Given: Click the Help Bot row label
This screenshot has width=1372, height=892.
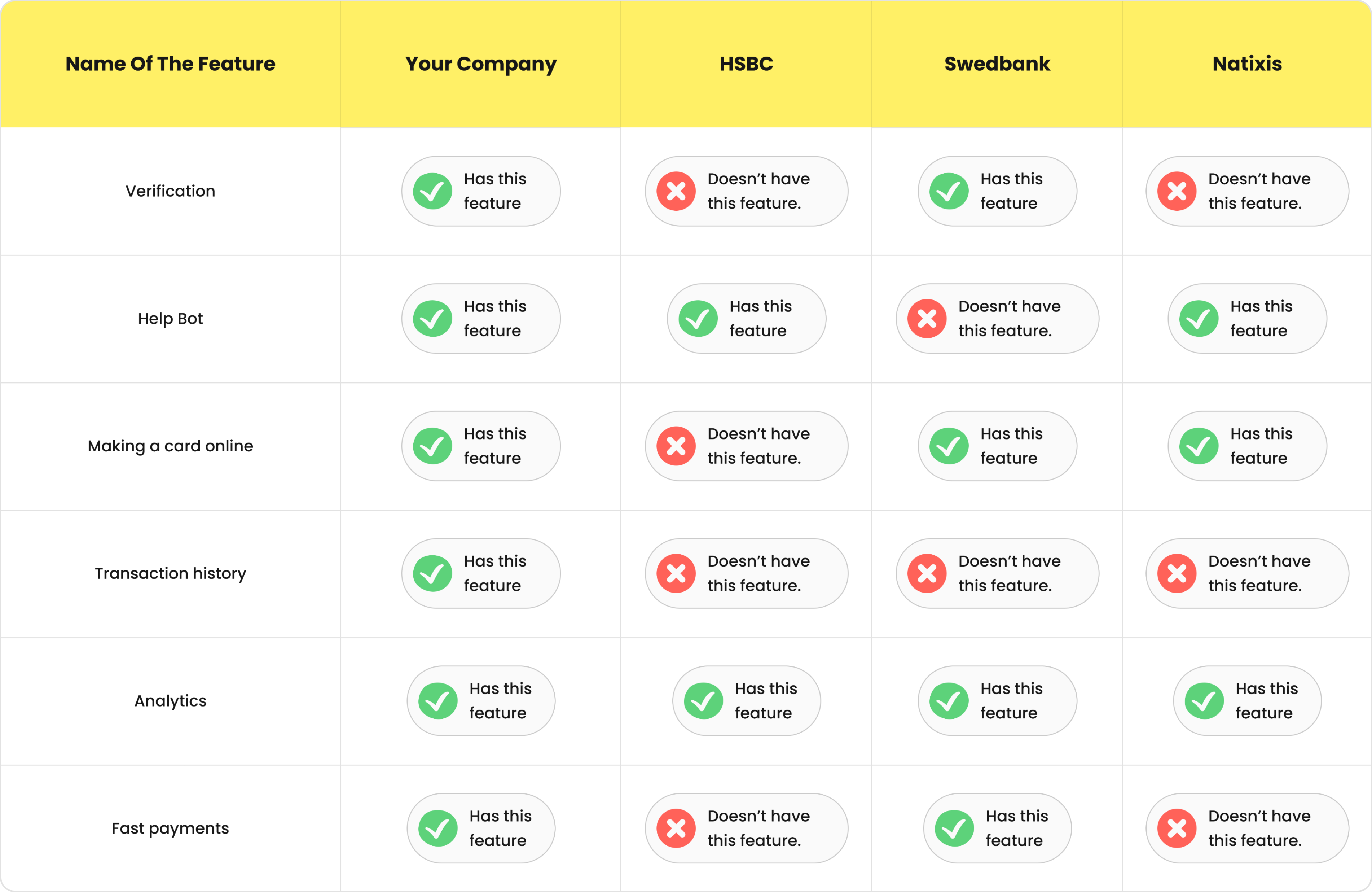Looking at the screenshot, I should click(171, 318).
